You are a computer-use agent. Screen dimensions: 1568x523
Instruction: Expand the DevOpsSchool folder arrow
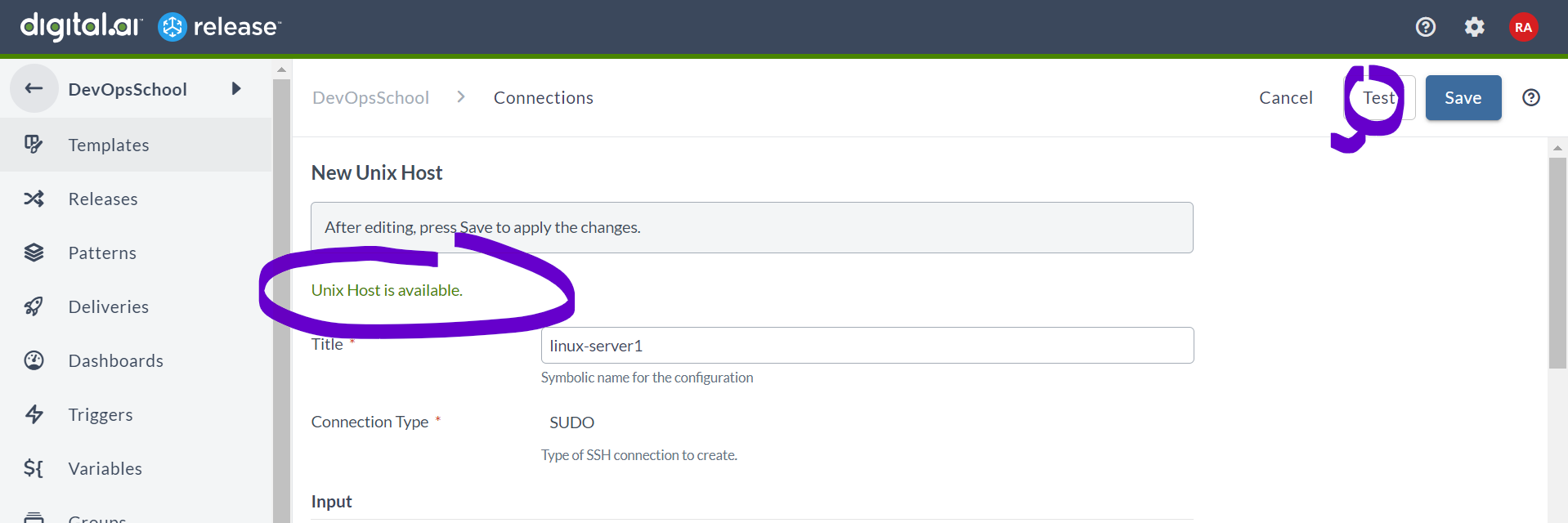[236, 88]
